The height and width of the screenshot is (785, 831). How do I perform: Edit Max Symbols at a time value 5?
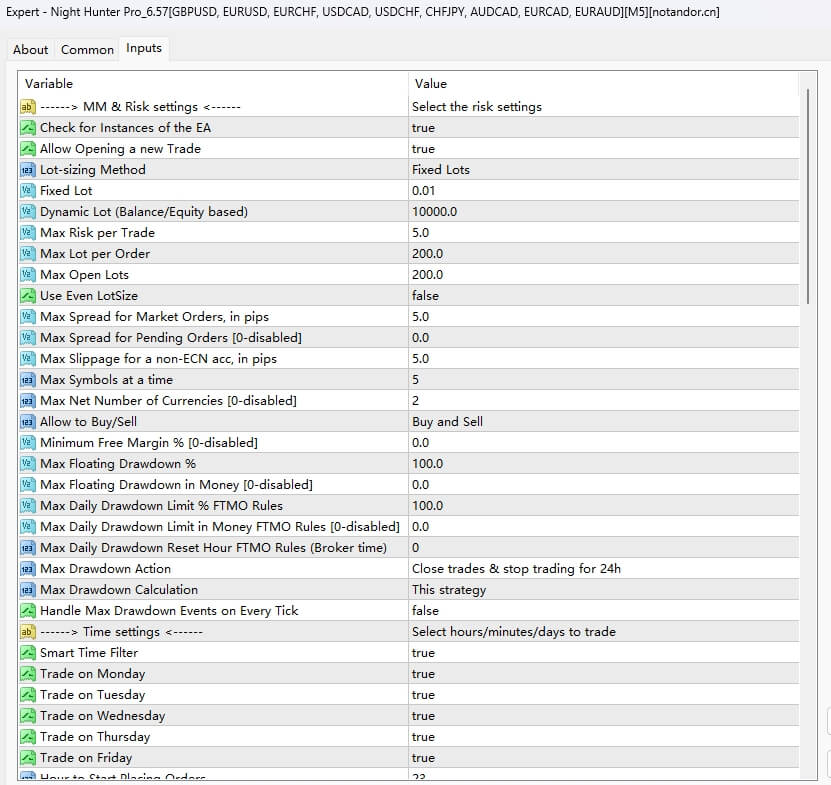[x=604, y=380]
